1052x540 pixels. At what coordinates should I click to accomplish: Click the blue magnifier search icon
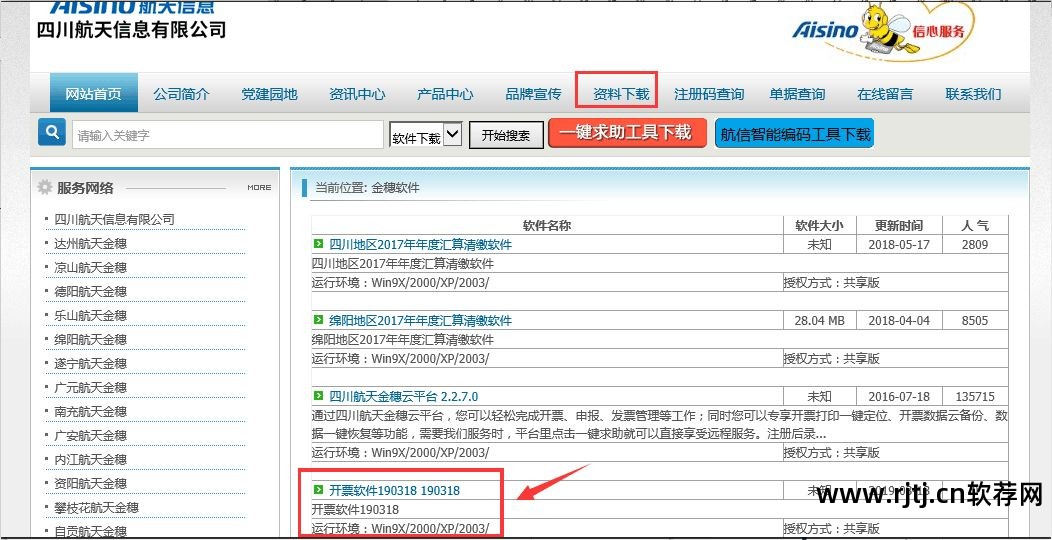52,132
